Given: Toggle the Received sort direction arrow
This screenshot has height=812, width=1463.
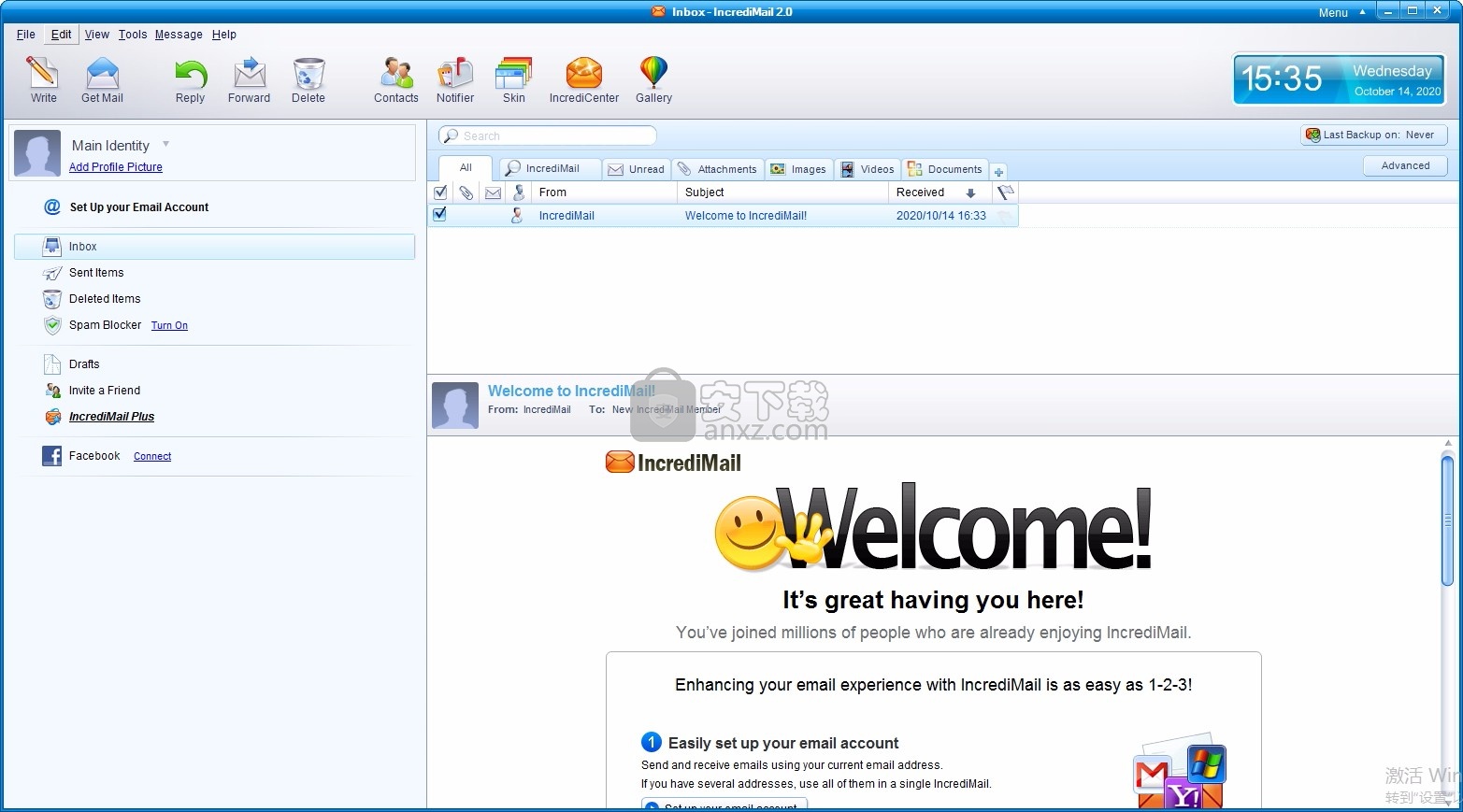Looking at the screenshot, I should 970,193.
